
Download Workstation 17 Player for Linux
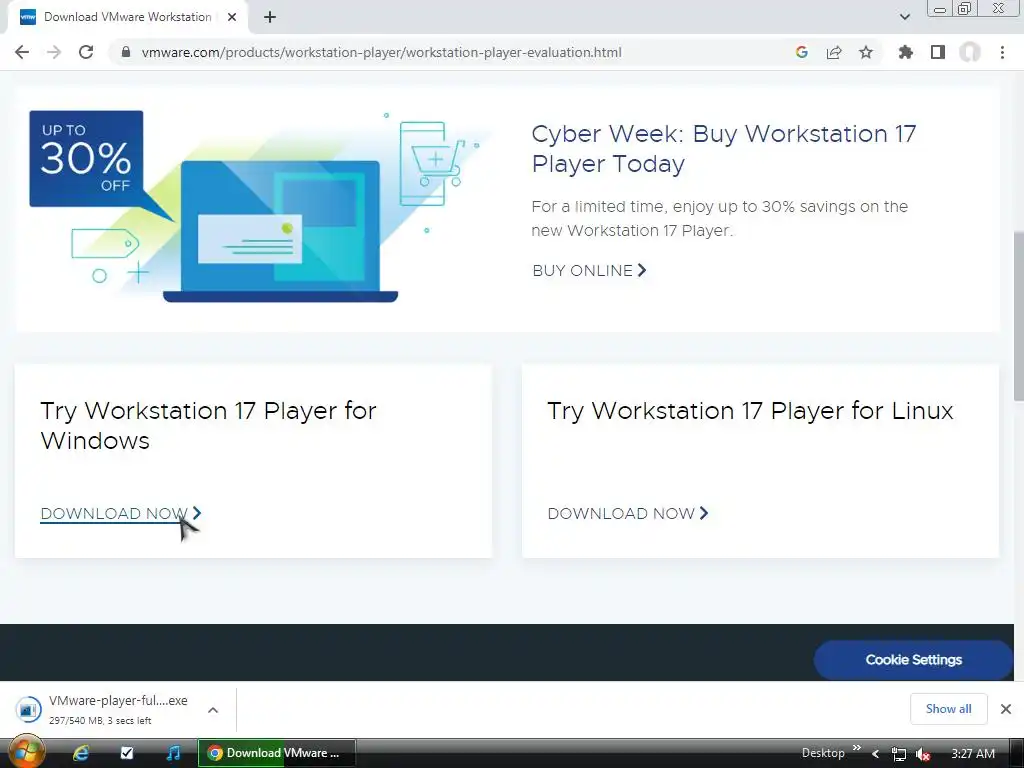click(628, 513)
